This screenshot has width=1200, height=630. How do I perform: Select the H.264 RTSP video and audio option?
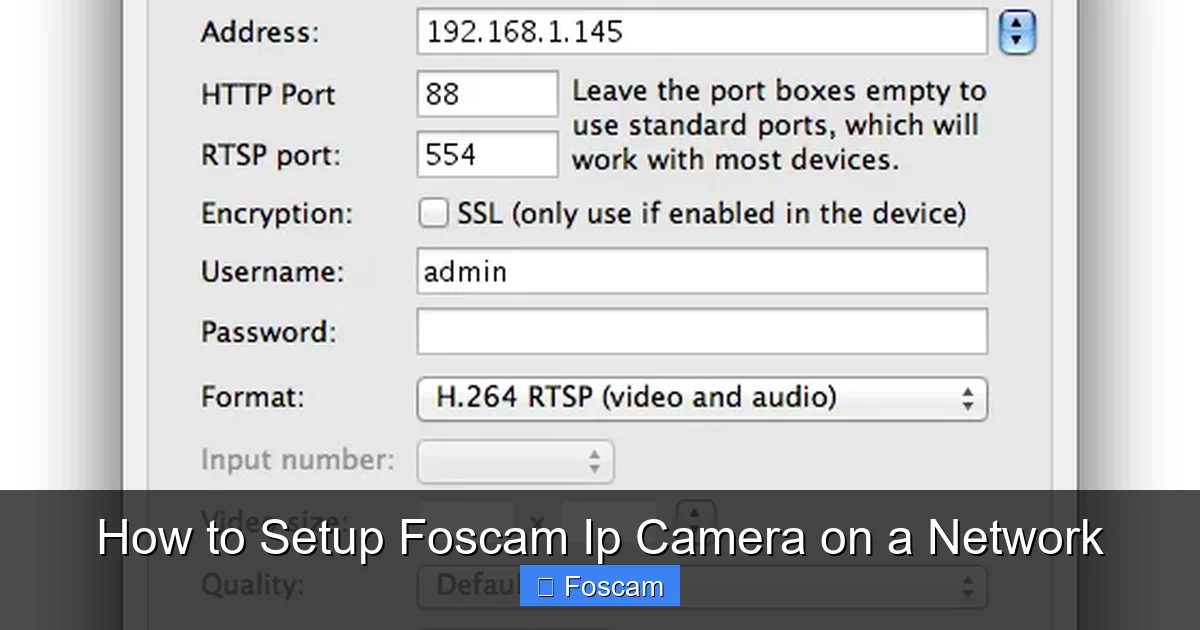pyautogui.click(x=700, y=398)
